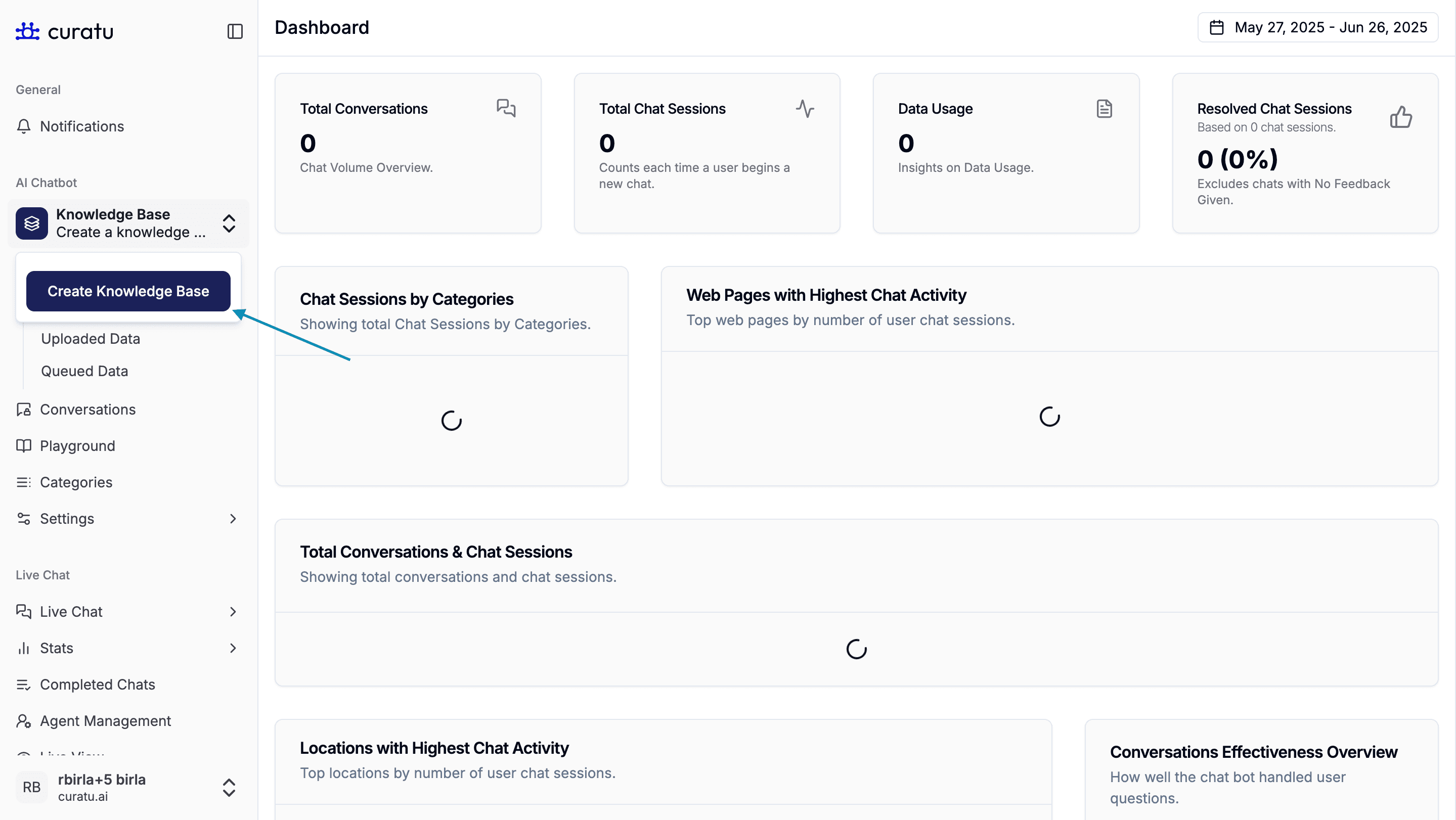
Task: Click the 0 (0%) resolved value
Action: (x=1237, y=159)
